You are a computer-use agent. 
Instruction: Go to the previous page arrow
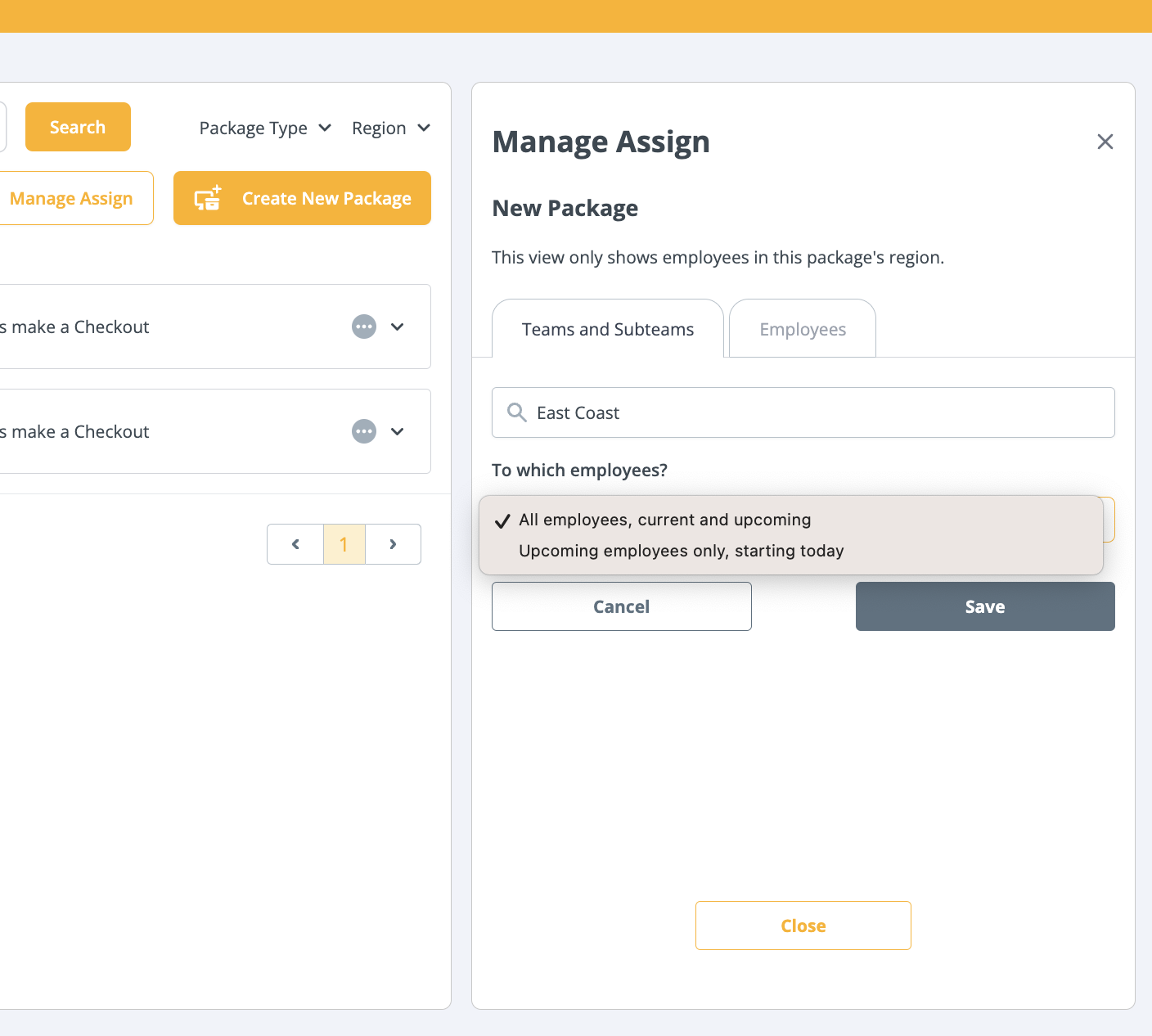(x=295, y=544)
